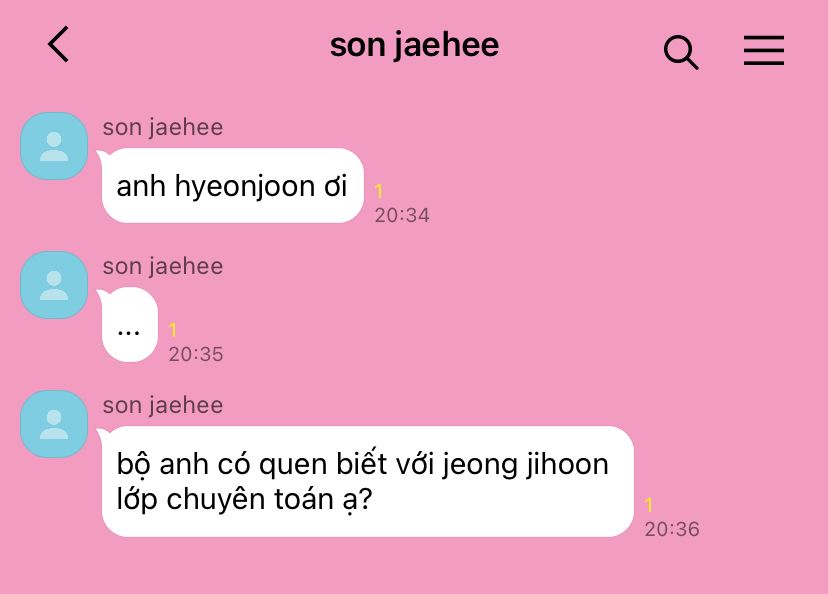Click sender name above 'anh hyeonjoon ơi' bubble
The height and width of the screenshot is (594, 828).
(x=163, y=127)
